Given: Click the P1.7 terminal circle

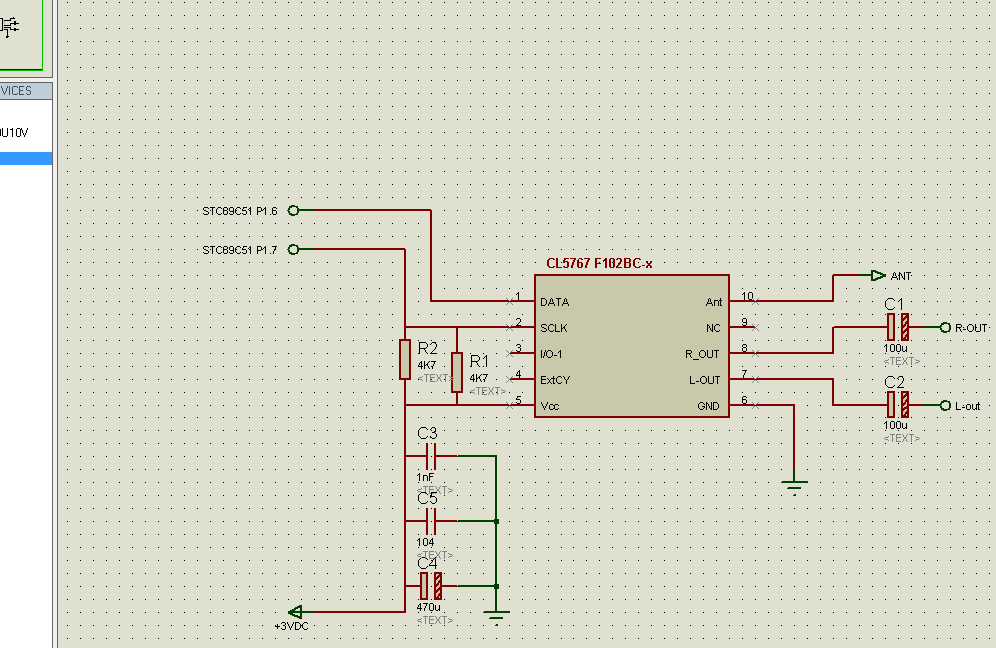Looking at the screenshot, I should pyautogui.click(x=293, y=249).
